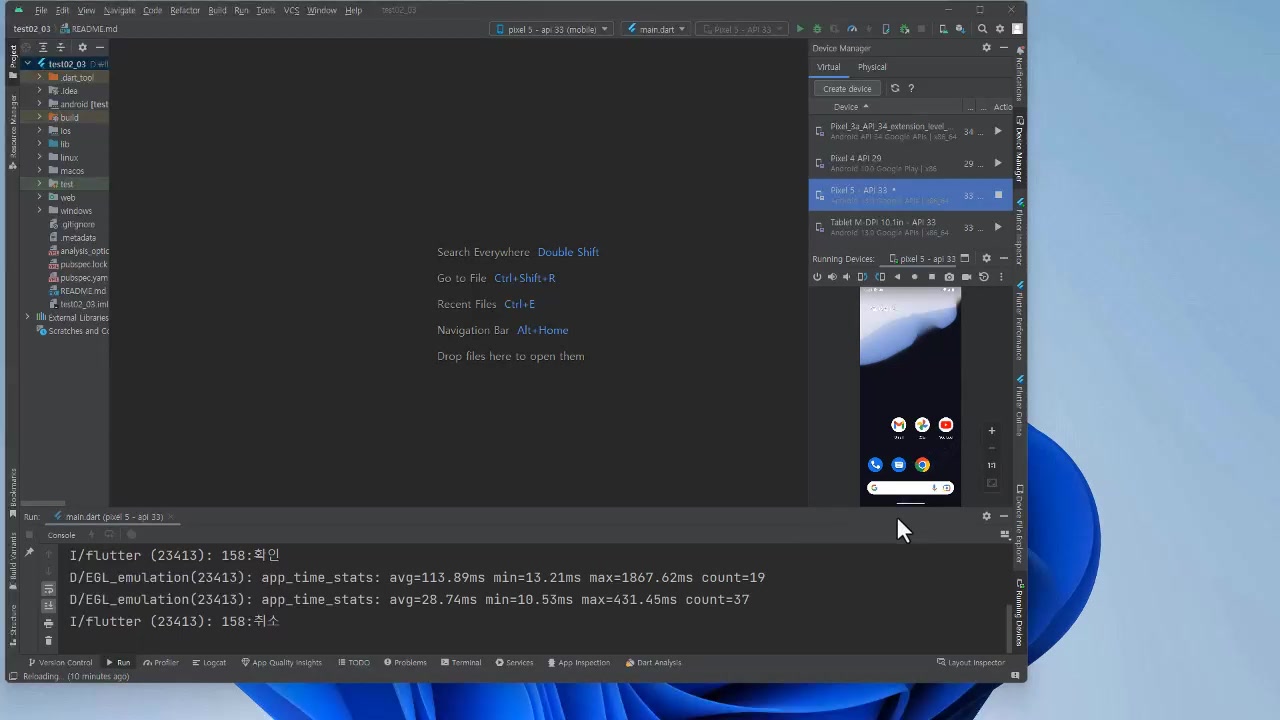Open Search Everywhere magnifier icon
1280x720 pixels.
(x=982, y=29)
